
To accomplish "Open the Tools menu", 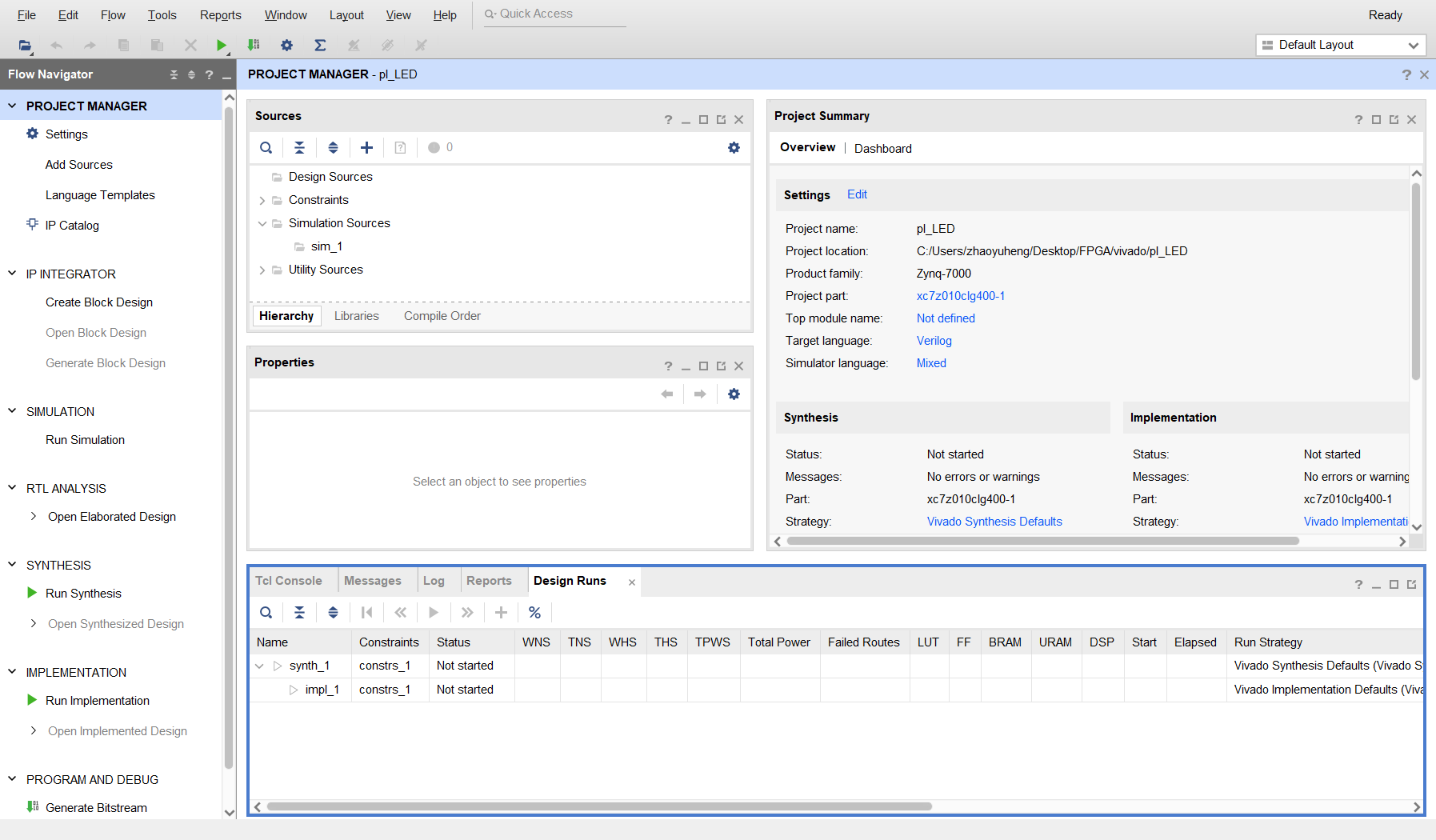I will point(162,15).
